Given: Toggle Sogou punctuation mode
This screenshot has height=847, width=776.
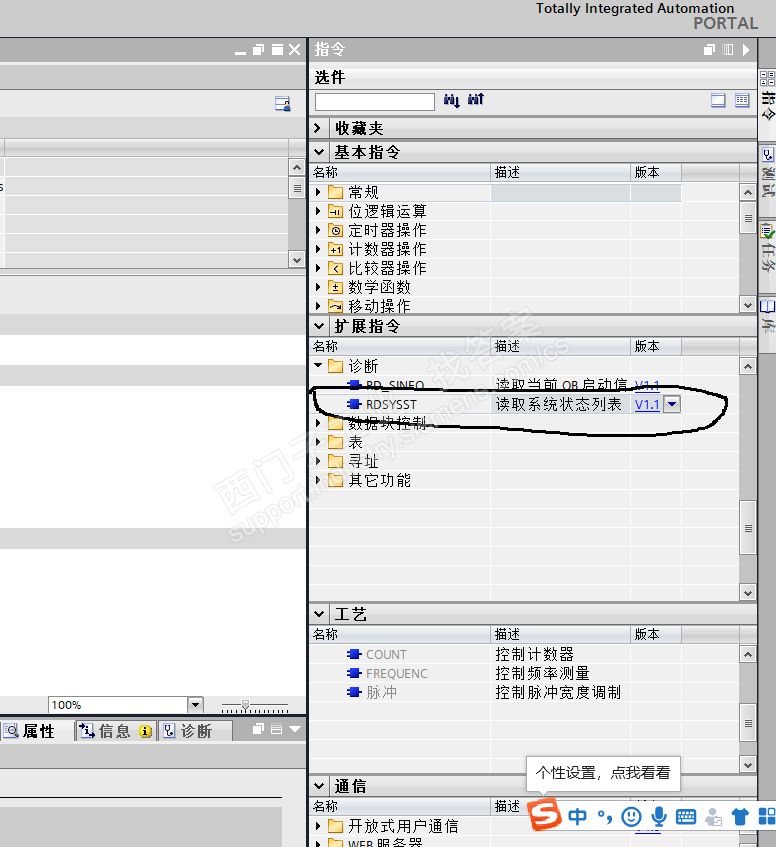Looking at the screenshot, I should (x=605, y=817).
